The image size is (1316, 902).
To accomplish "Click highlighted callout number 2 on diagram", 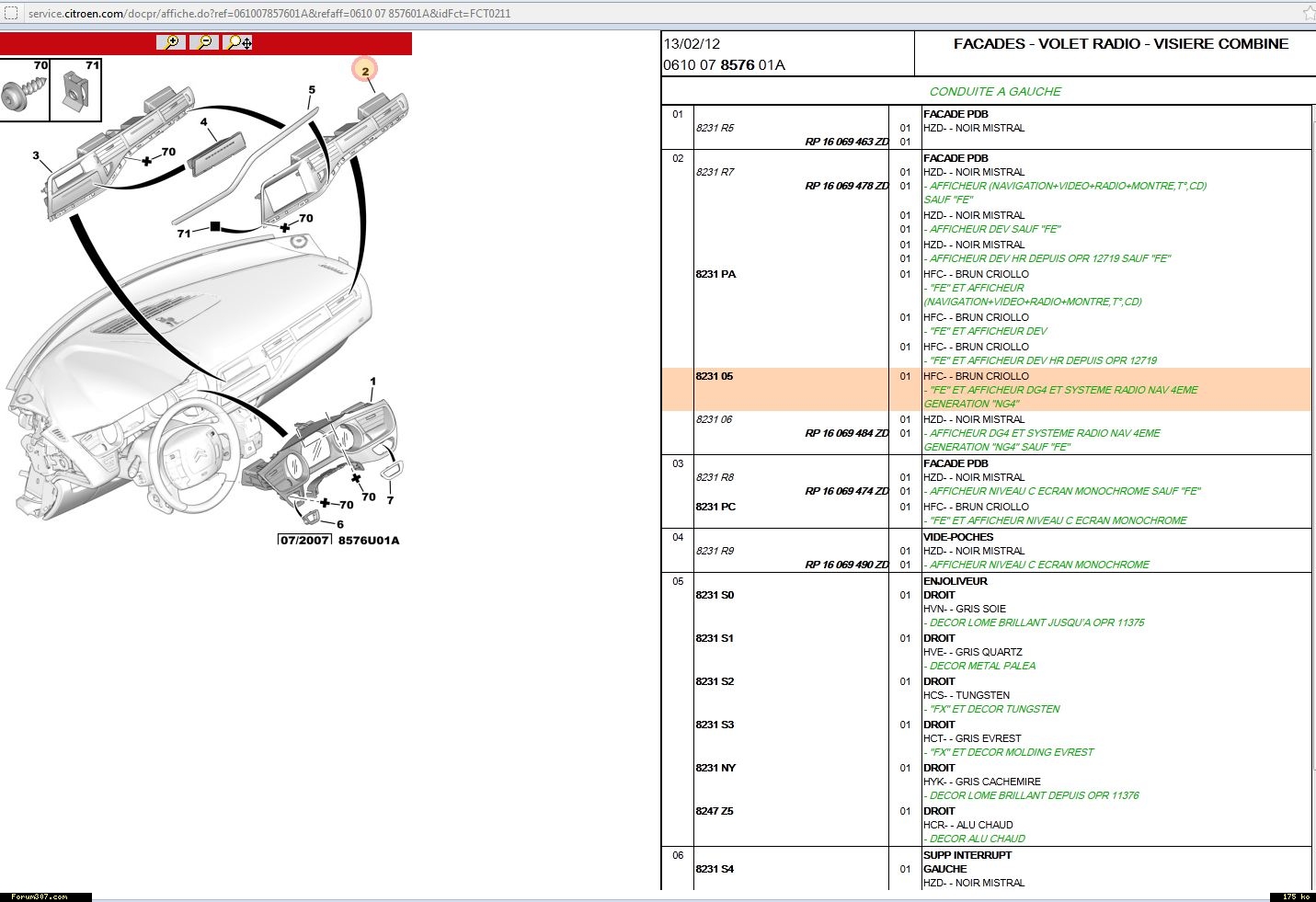I will pos(365,71).
